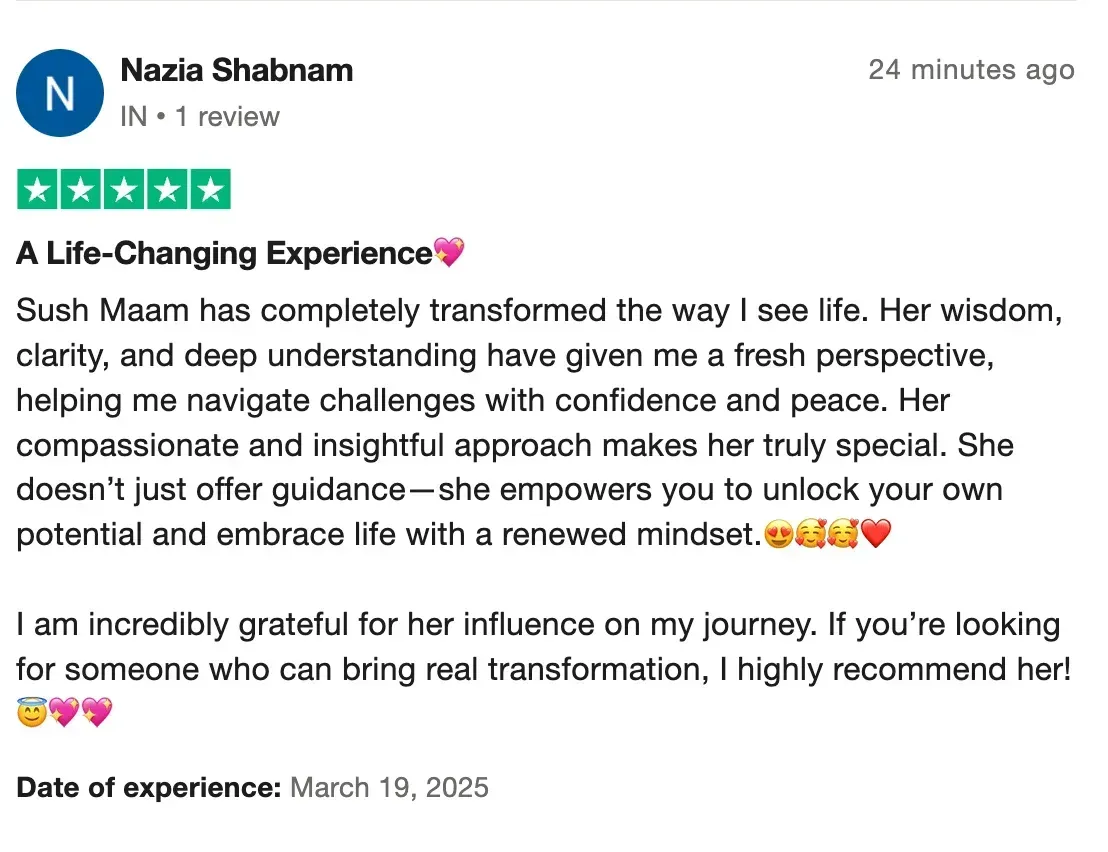The height and width of the screenshot is (852, 1108).
Task: Open reviewer Nazia Shabnam's profile name
Action: 236,70
